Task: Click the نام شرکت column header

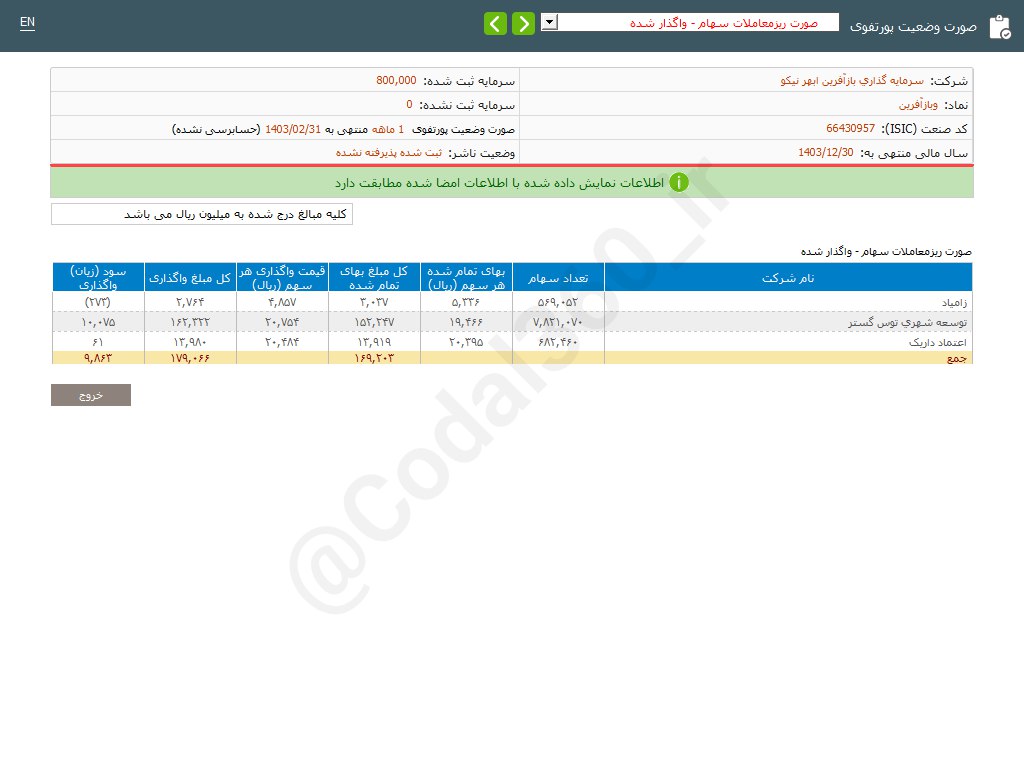Action: coord(789,277)
